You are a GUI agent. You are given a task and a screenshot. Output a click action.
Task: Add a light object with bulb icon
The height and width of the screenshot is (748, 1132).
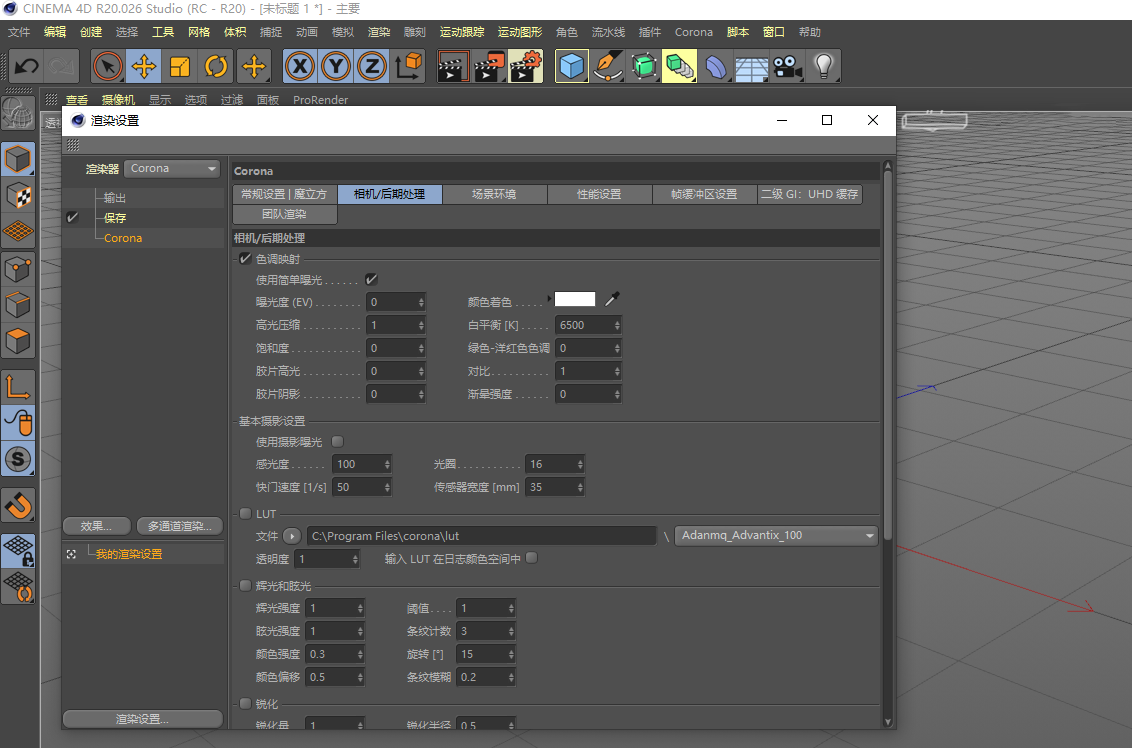pos(823,67)
